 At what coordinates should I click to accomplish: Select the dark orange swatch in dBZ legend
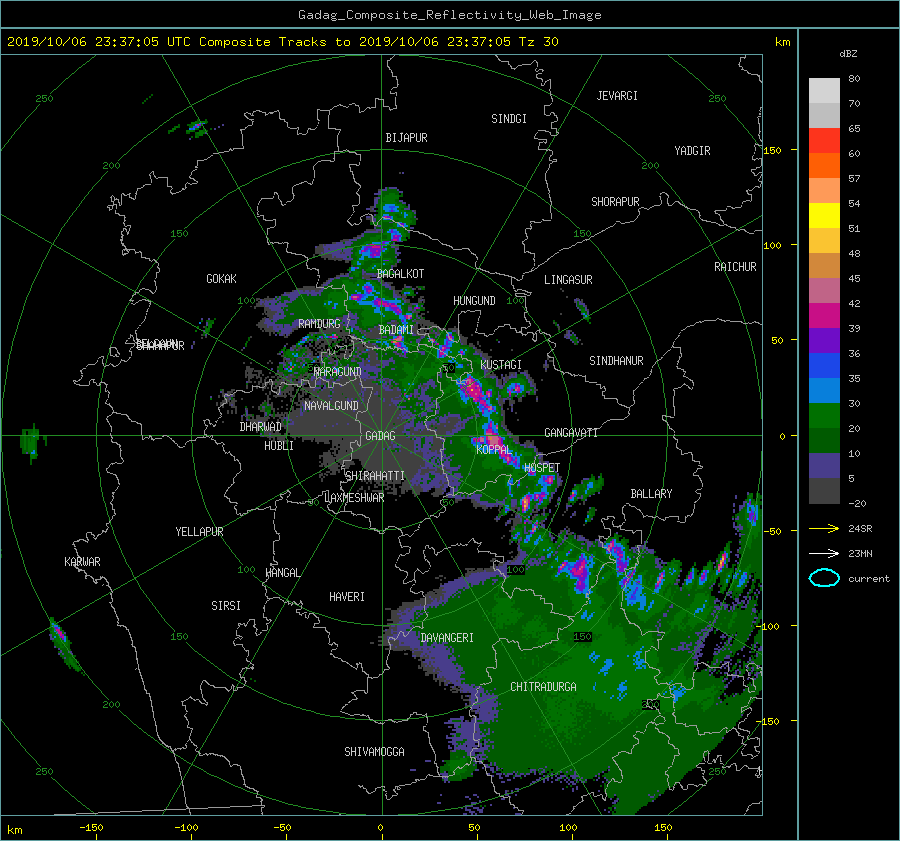(824, 165)
